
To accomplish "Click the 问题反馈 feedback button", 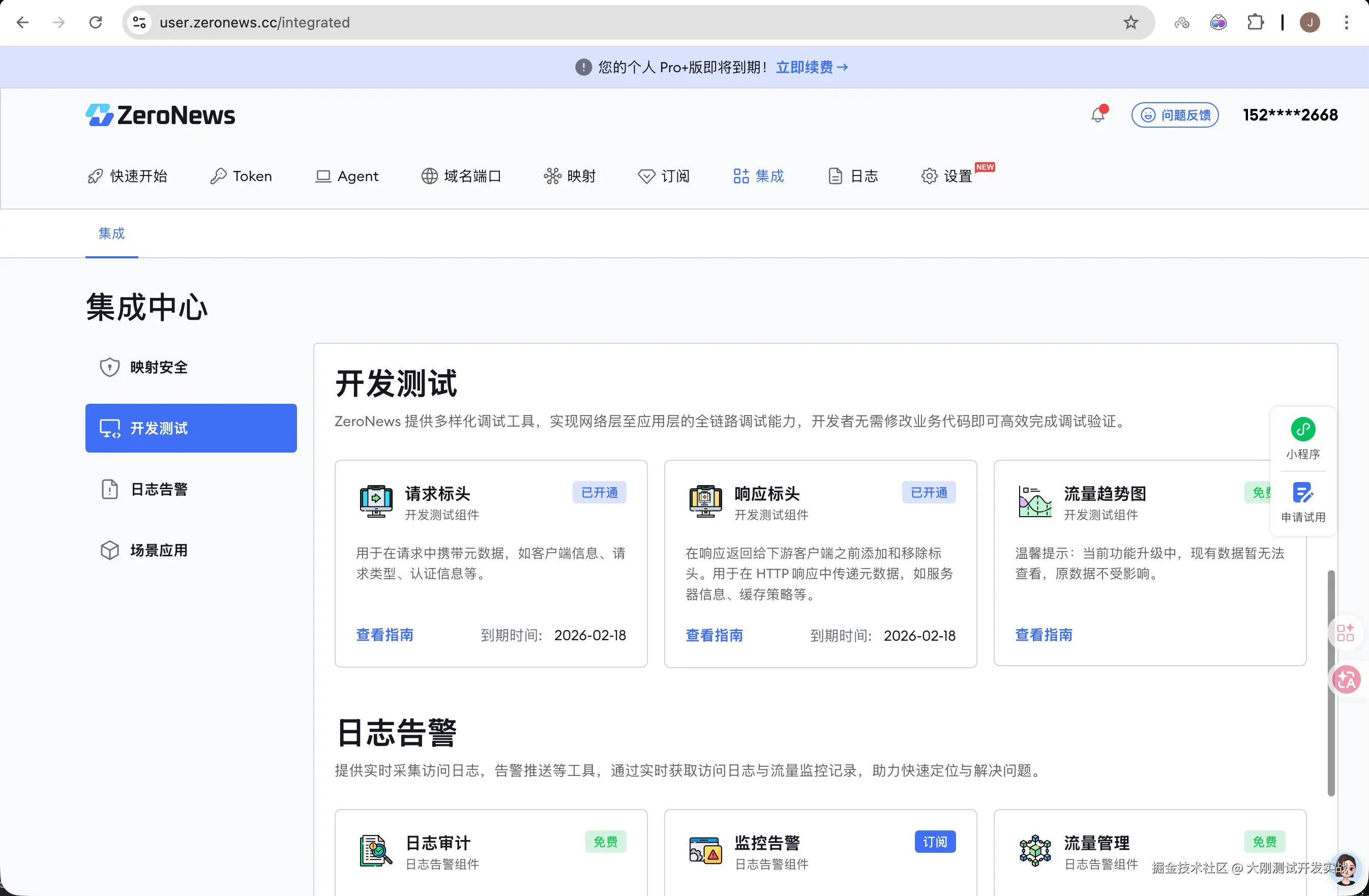I will click(1175, 115).
